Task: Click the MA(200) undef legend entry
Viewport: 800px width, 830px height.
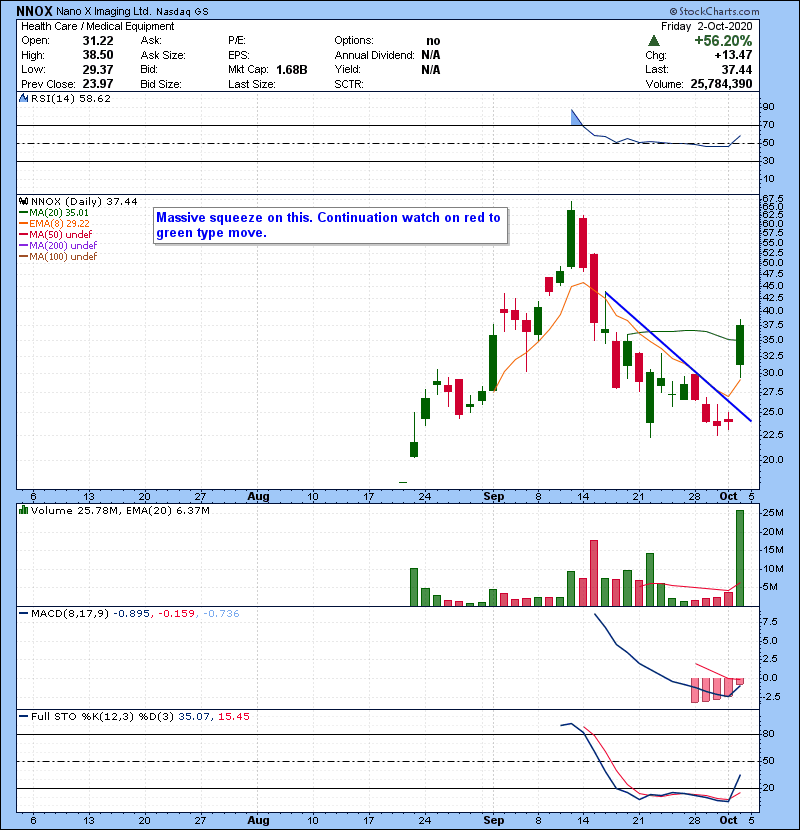Action: [x=58, y=246]
